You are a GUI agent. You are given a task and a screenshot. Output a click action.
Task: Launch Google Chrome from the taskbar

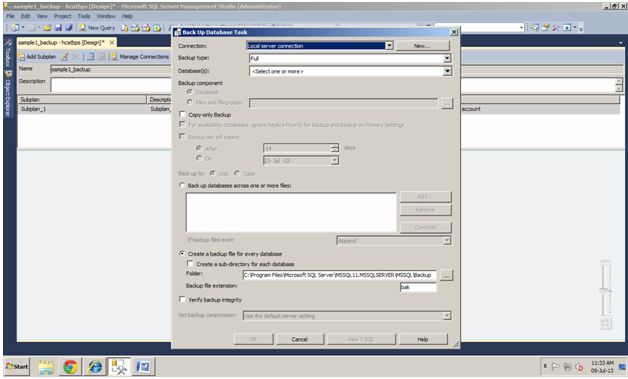pos(70,367)
